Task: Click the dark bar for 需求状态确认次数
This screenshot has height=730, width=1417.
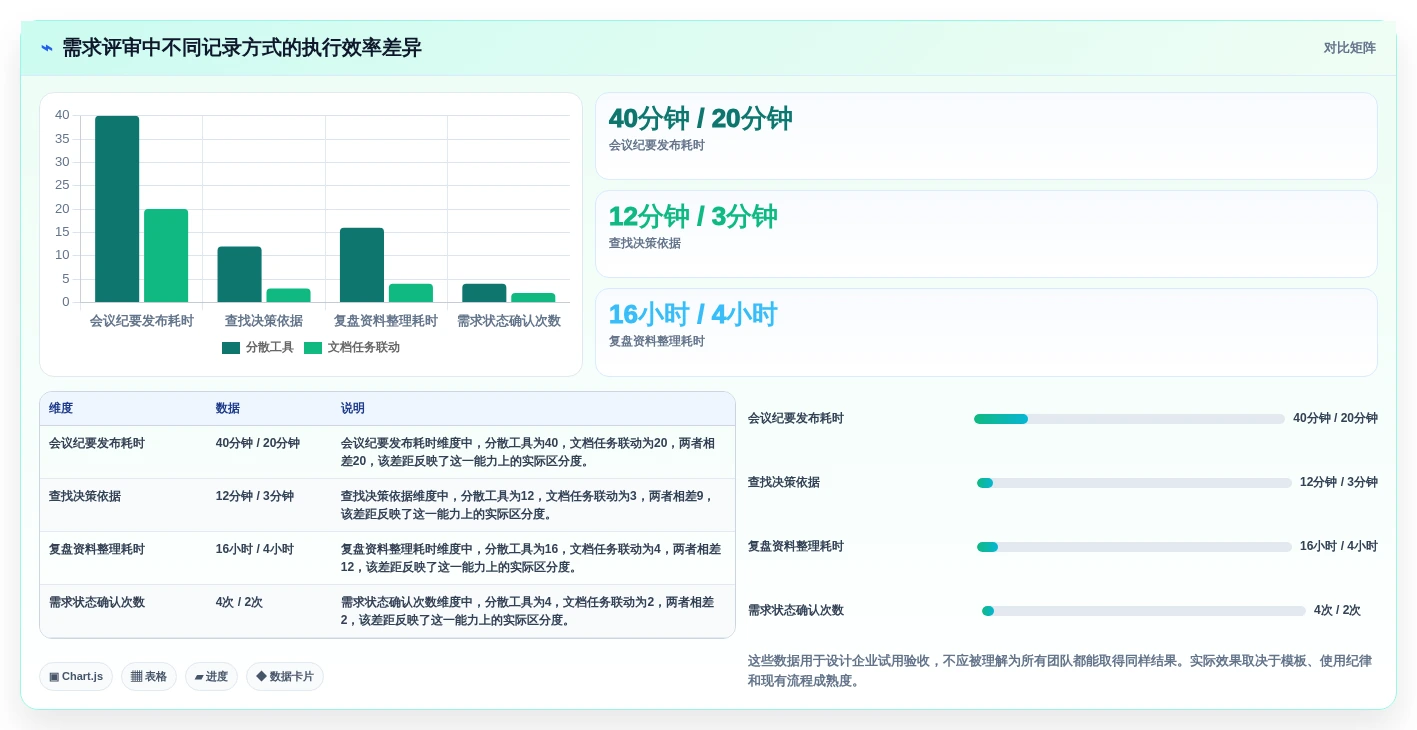Action: pyautogui.click(x=484, y=293)
